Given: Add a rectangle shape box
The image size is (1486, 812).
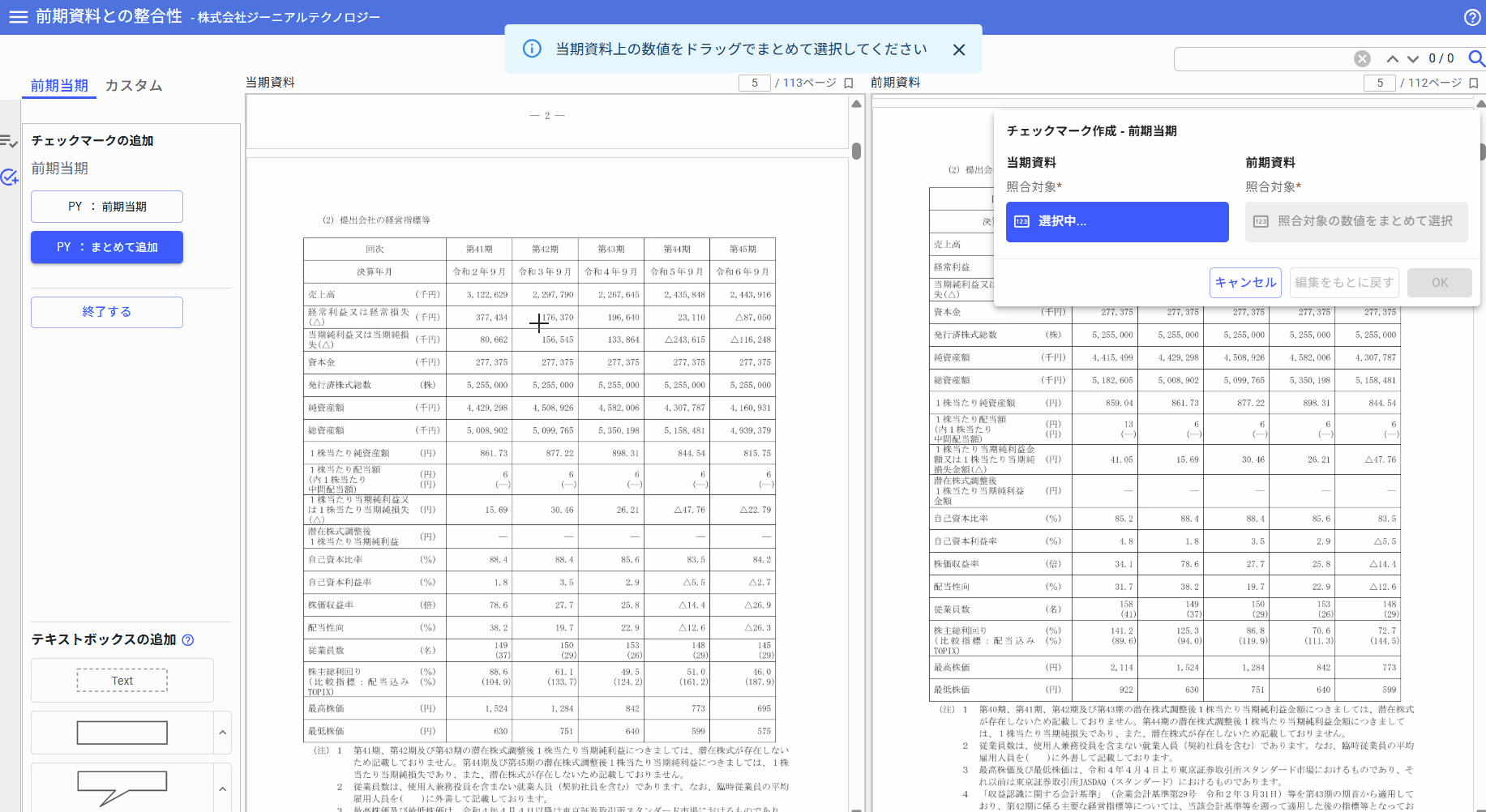Looking at the screenshot, I should click(122, 733).
